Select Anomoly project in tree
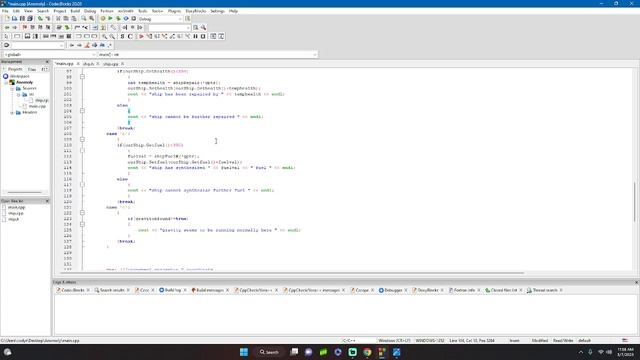This screenshot has width=640, height=360. click(24, 82)
